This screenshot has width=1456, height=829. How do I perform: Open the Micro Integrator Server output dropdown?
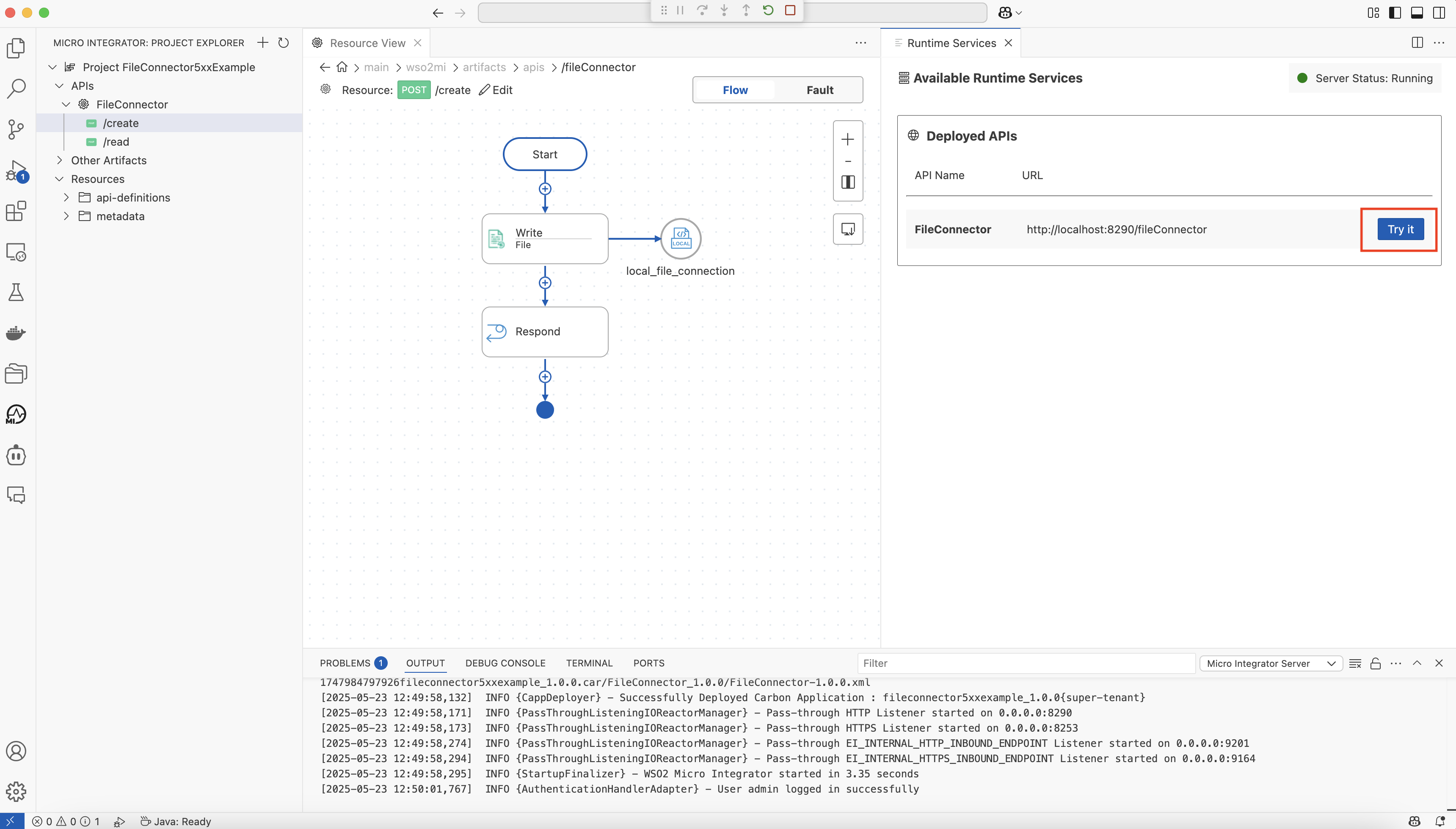(x=1271, y=663)
